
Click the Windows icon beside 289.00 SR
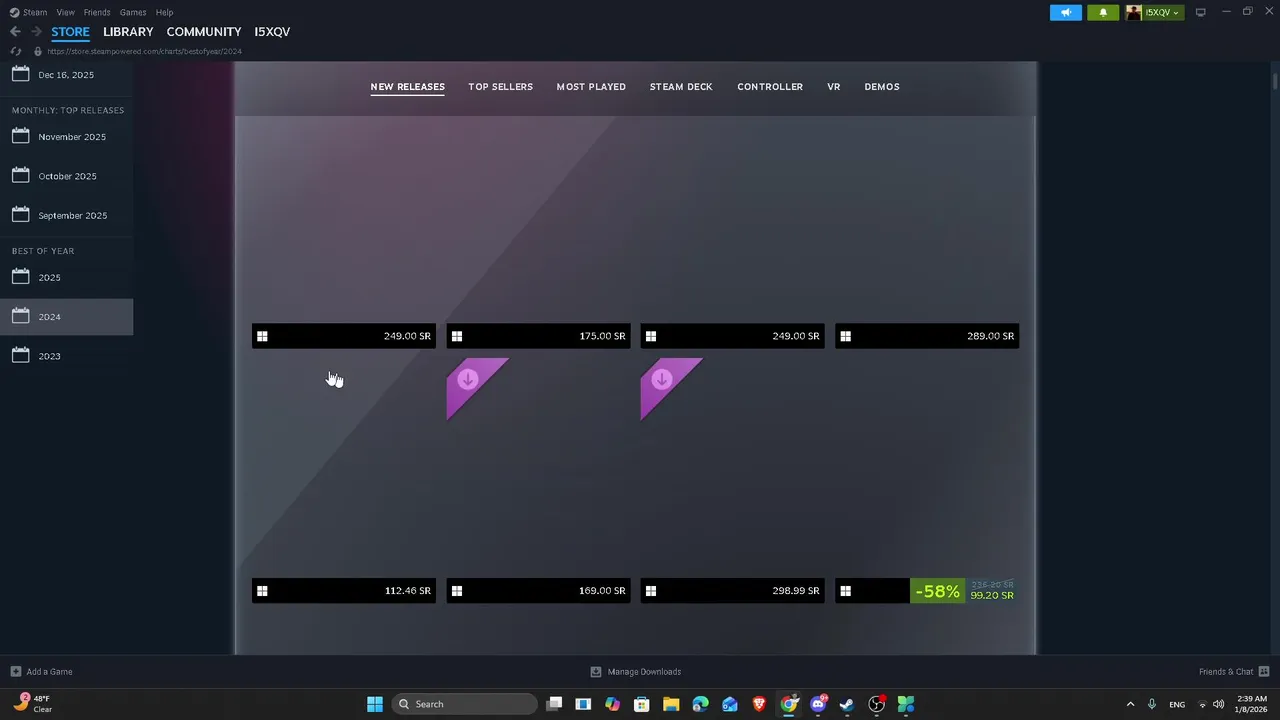point(845,336)
